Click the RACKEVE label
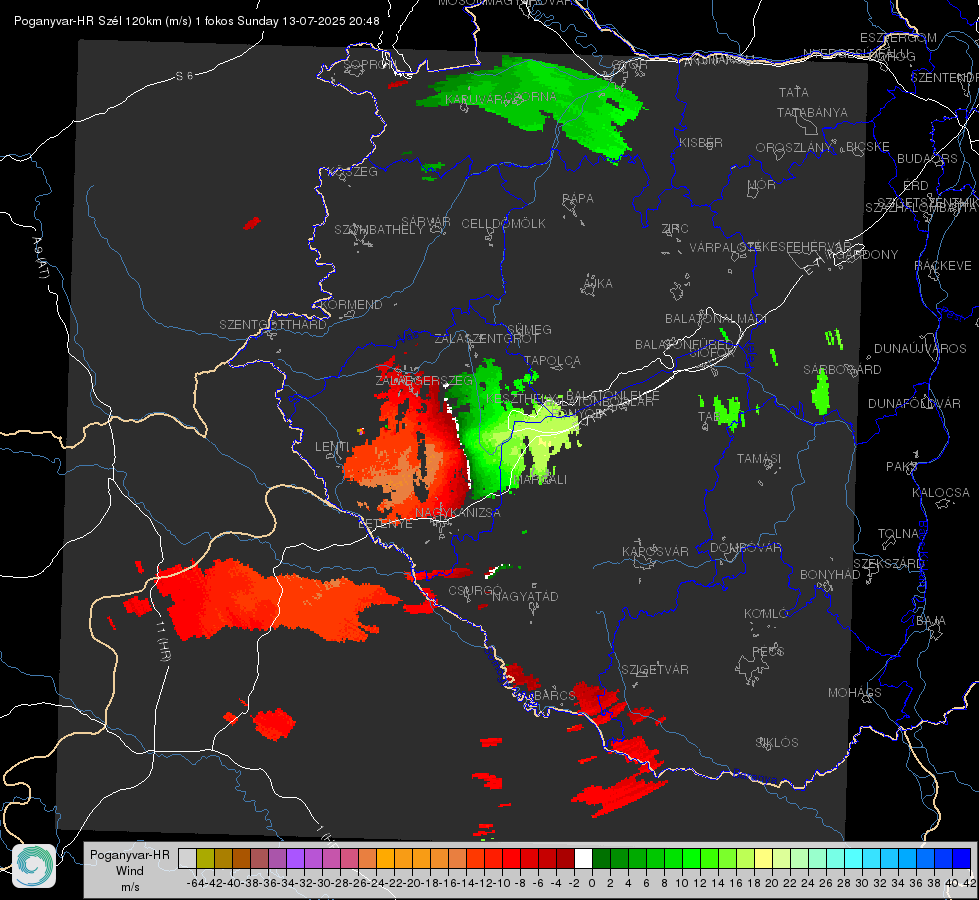The height and width of the screenshot is (900, 979). click(x=943, y=266)
